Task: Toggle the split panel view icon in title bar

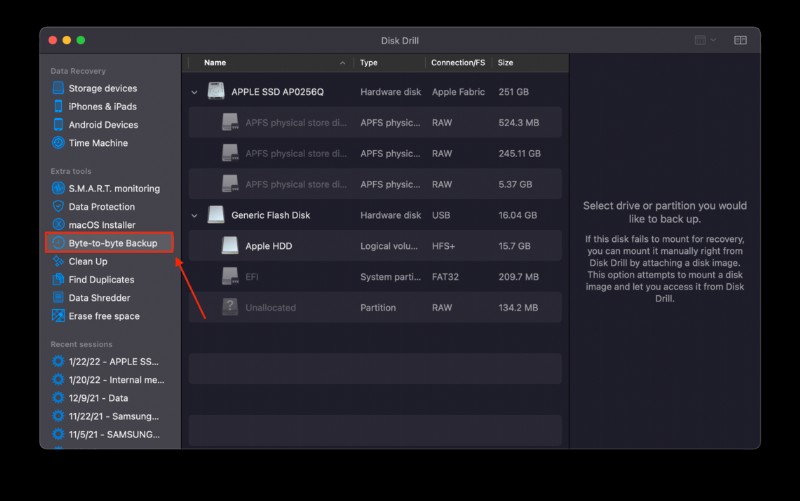Action: tap(740, 40)
